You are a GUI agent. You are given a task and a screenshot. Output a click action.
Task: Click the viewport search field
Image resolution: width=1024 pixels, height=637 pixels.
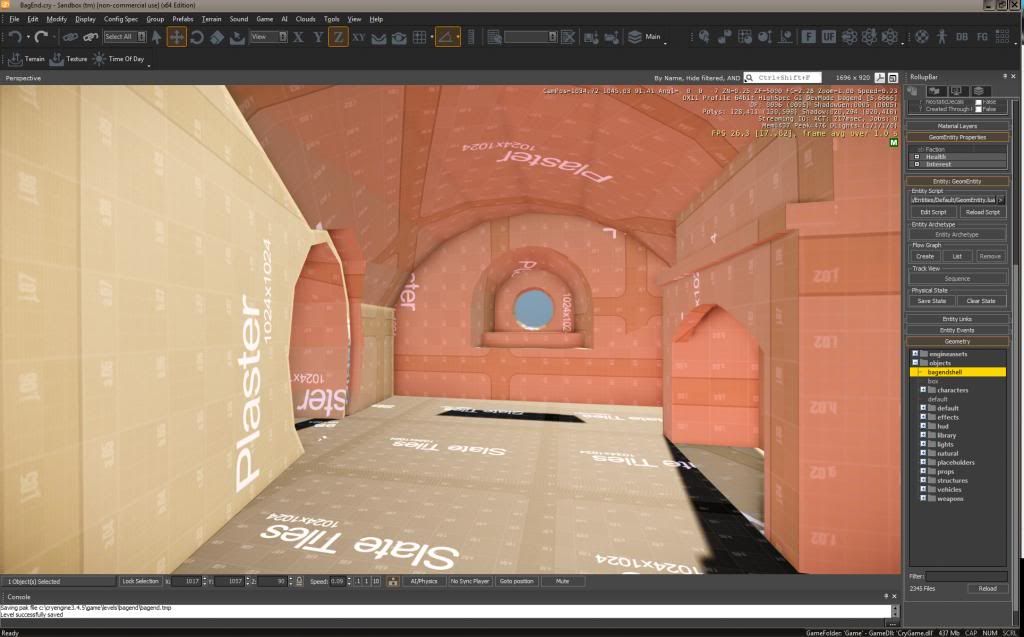point(787,77)
